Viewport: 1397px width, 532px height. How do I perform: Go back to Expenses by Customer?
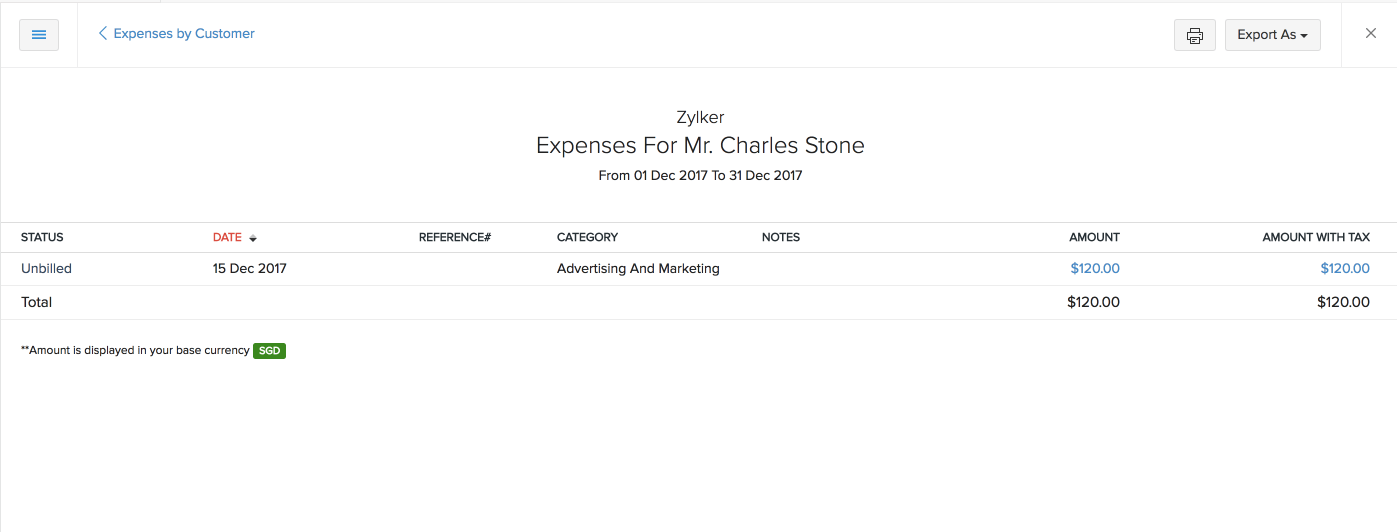pos(184,34)
